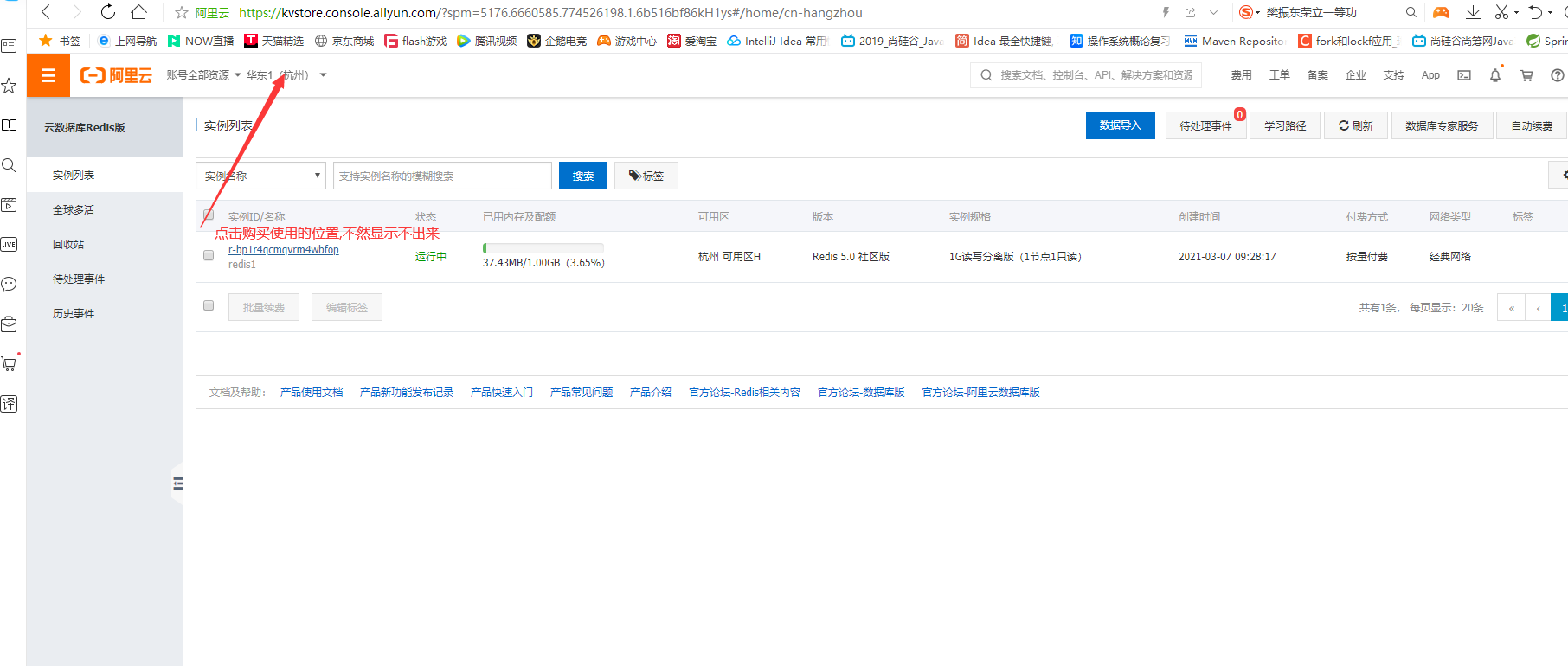Viewport: 1568px width, 666px height.
Task: Open the shopping cart icon in header
Action: [x=1526, y=75]
